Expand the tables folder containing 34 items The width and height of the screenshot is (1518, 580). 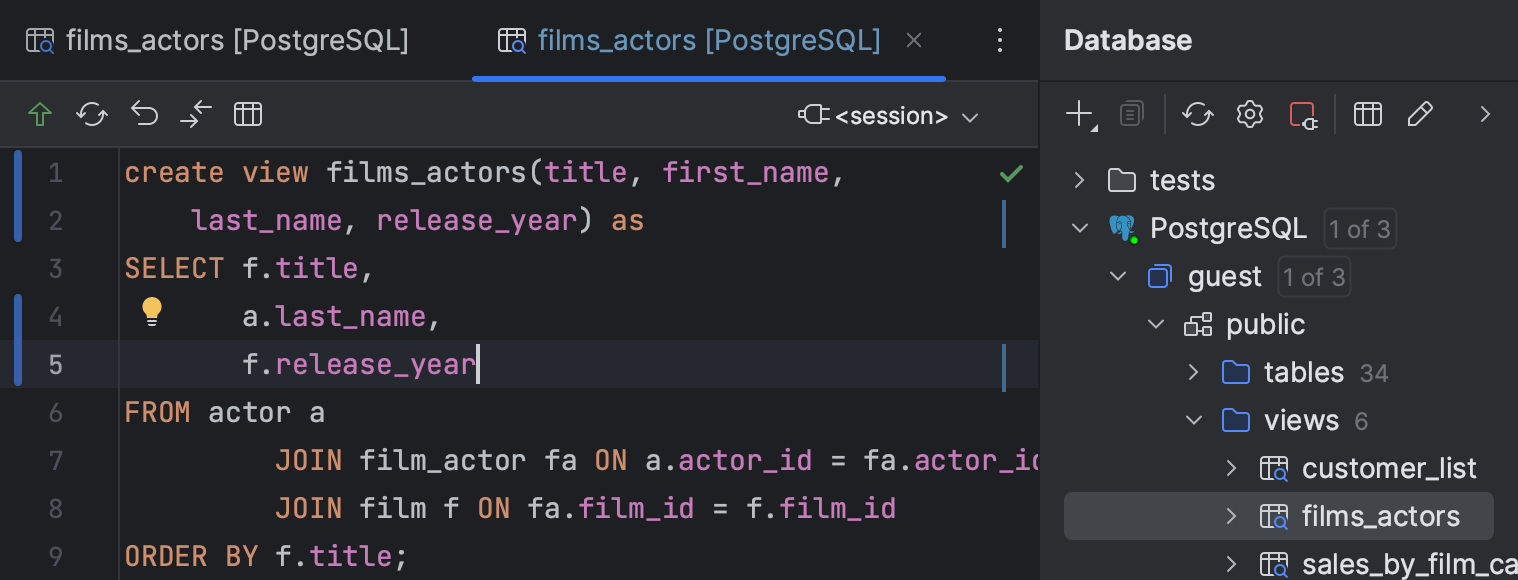tap(1194, 372)
